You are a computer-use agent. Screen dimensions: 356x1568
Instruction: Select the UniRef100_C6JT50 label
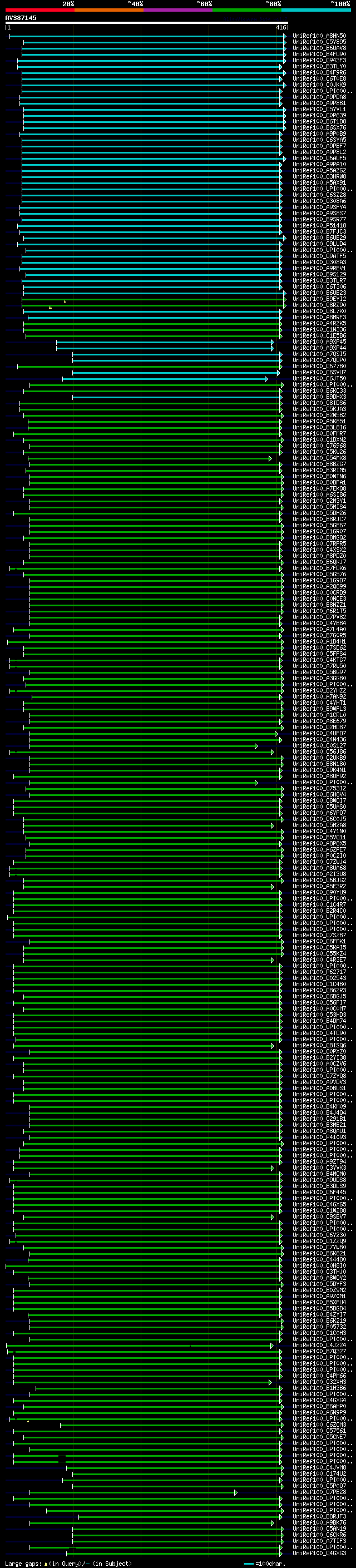pos(319,379)
